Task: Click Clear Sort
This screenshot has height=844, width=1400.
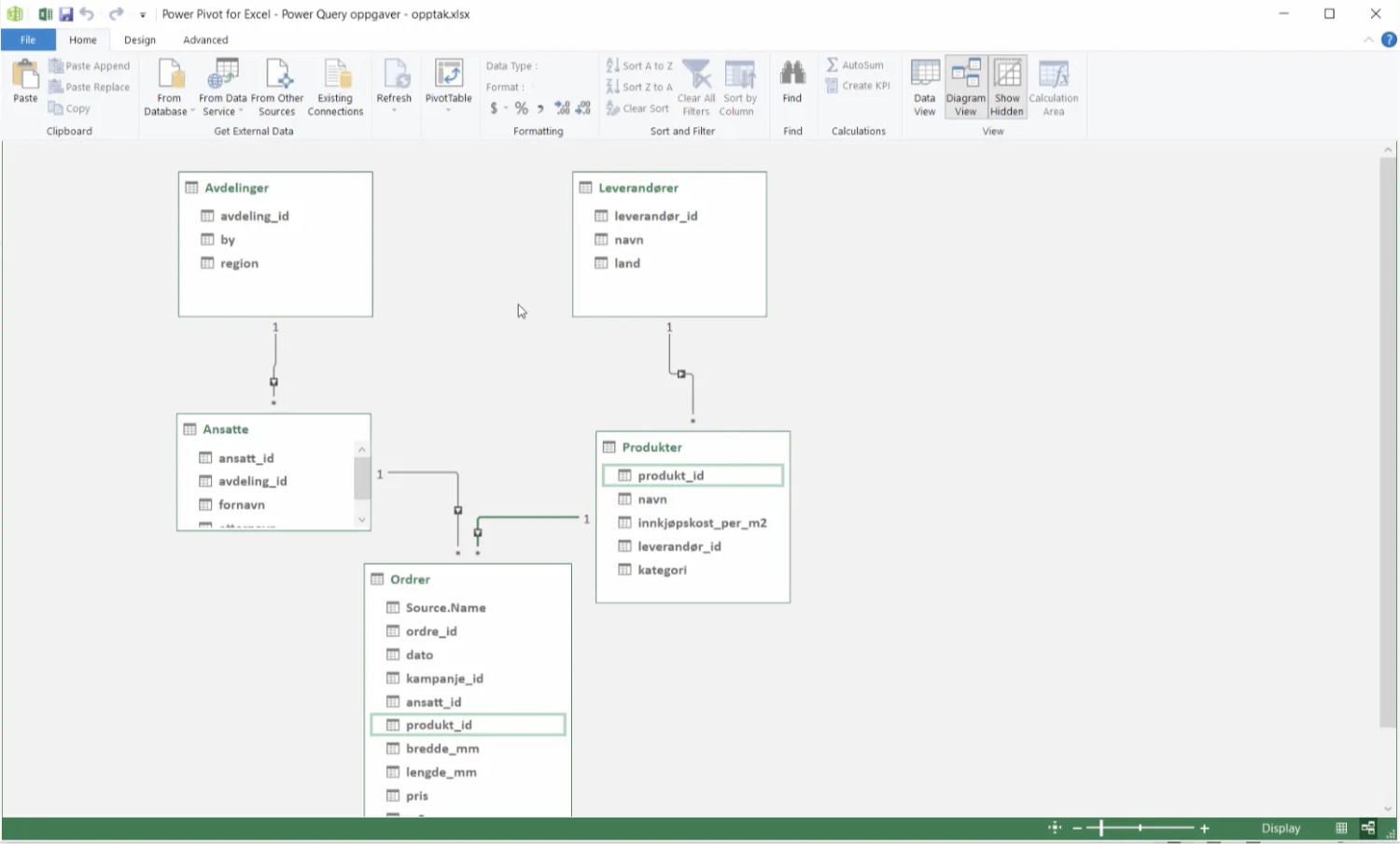Action: (637, 108)
